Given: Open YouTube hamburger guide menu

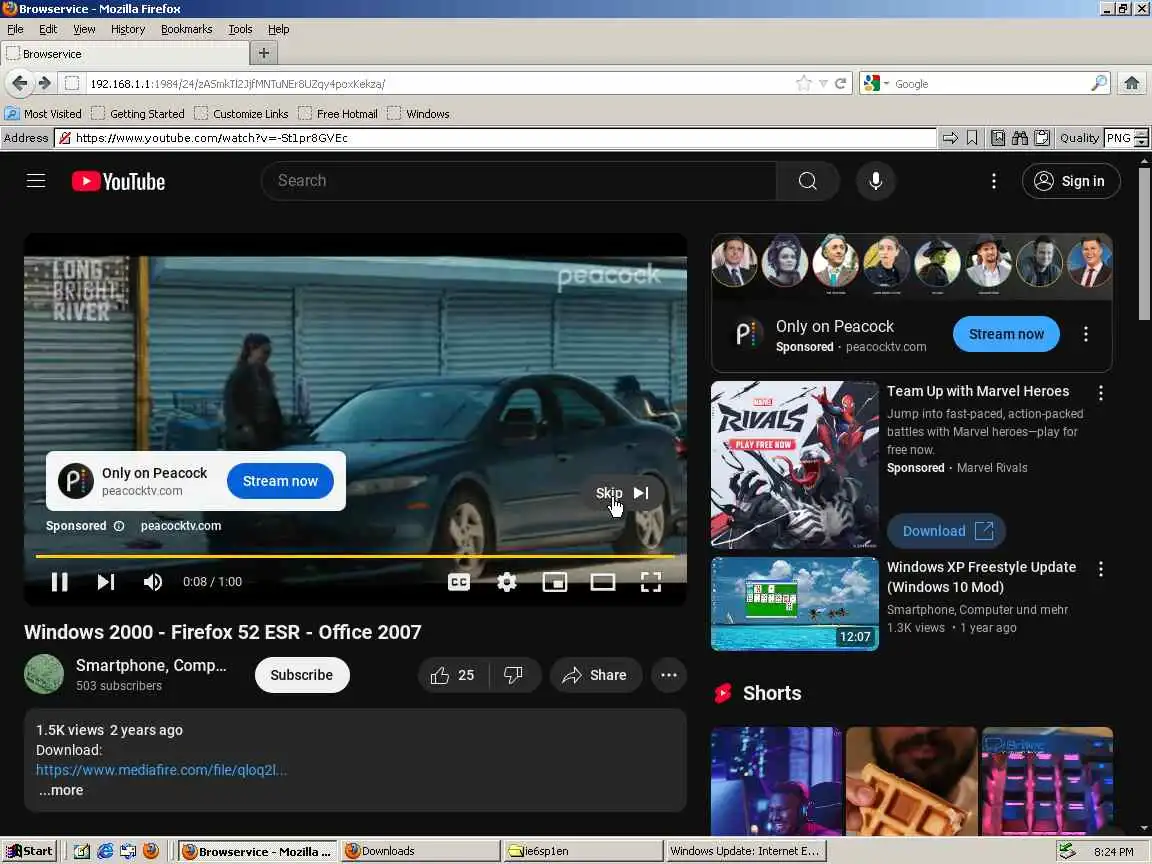Looking at the screenshot, I should coord(36,181).
